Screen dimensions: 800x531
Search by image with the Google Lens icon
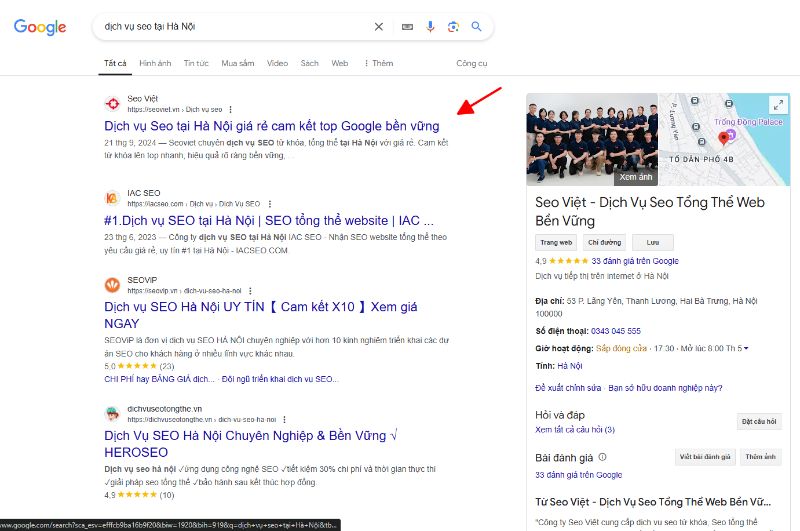tap(453, 27)
